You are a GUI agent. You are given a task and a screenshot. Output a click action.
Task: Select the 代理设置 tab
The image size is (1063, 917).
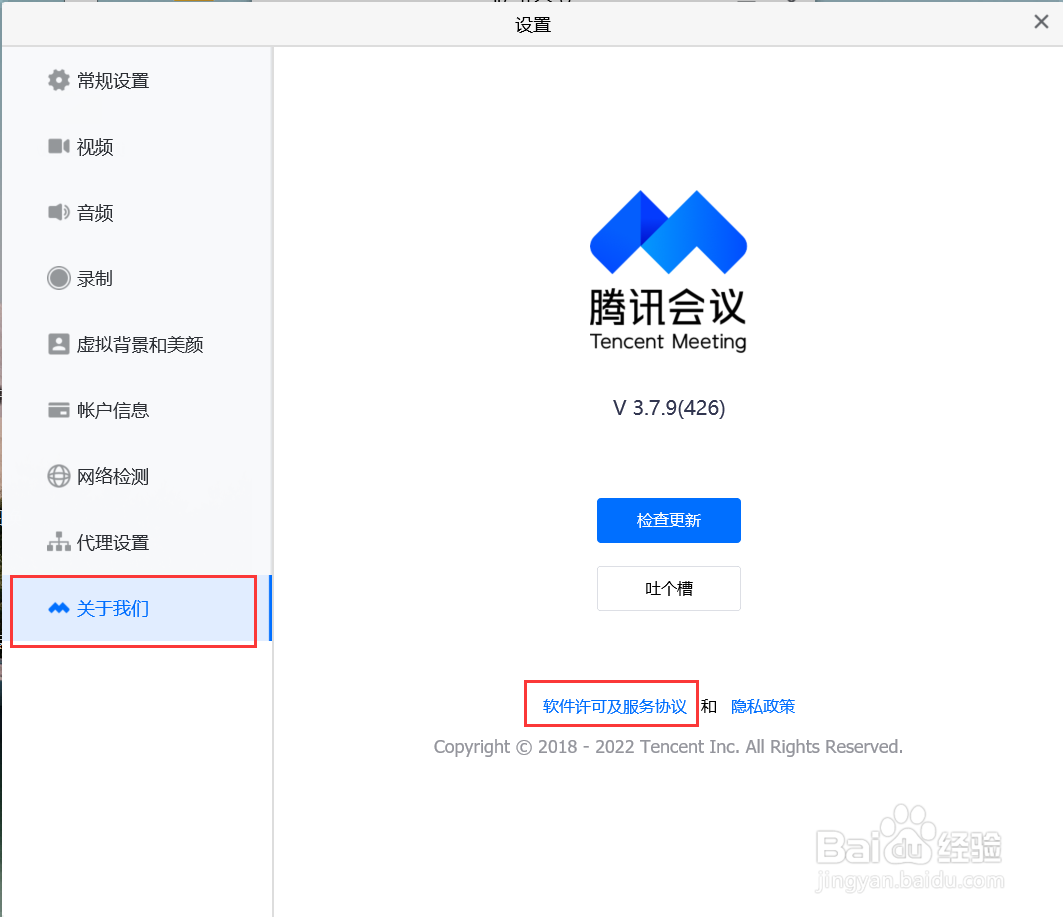(x=137, y=542)
